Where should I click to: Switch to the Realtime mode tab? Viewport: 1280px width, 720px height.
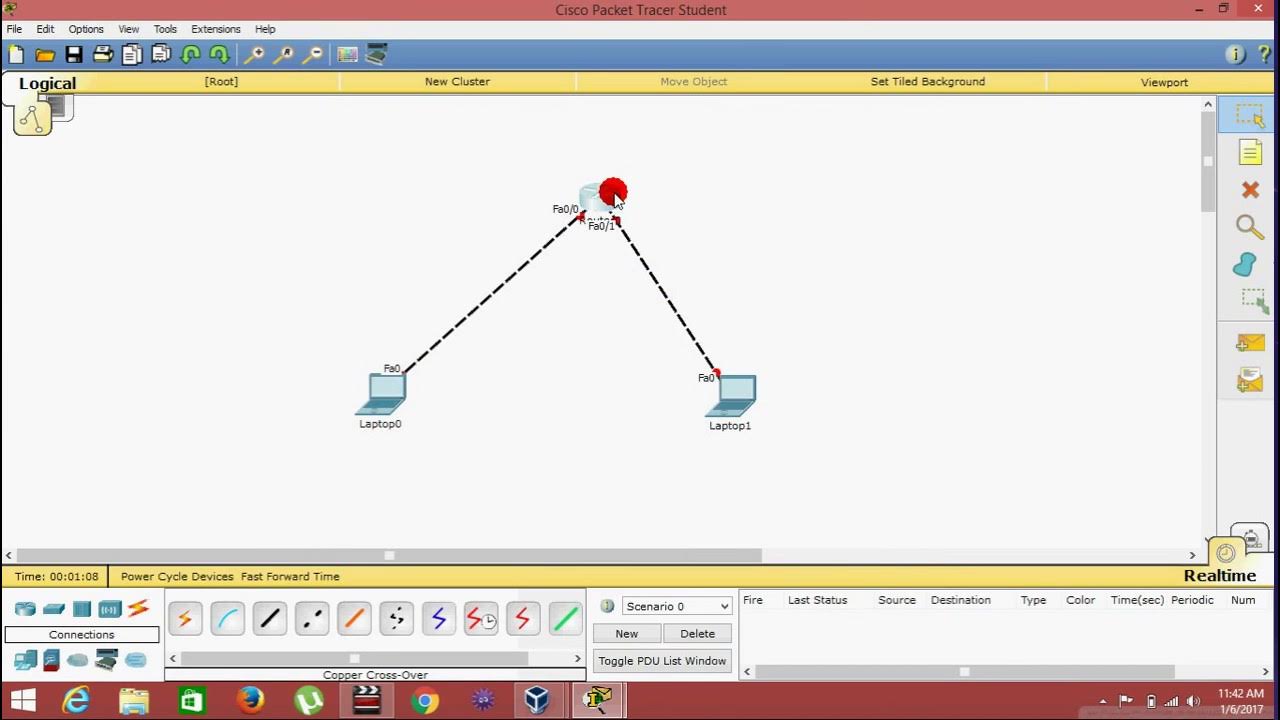(1220, 576)
